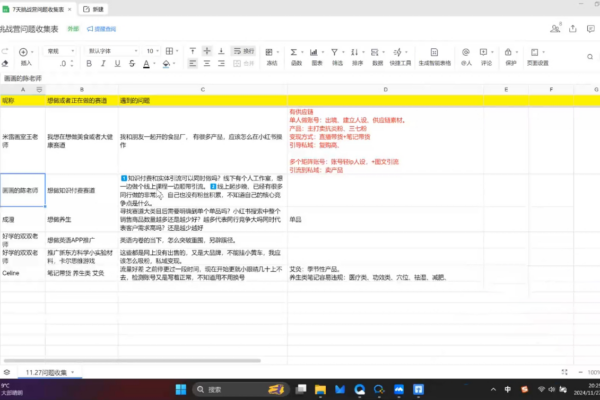This screenshot has height=400, width=600.
Task: Click the 评论 comment icon
Action: 483,52
